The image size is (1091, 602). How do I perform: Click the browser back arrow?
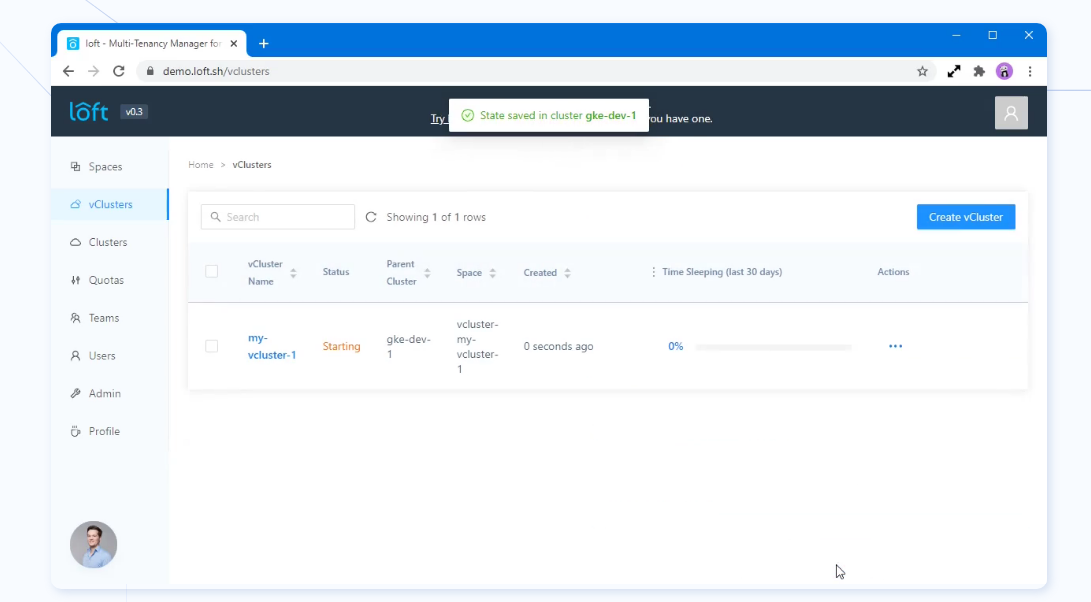(x=68, y=71)
